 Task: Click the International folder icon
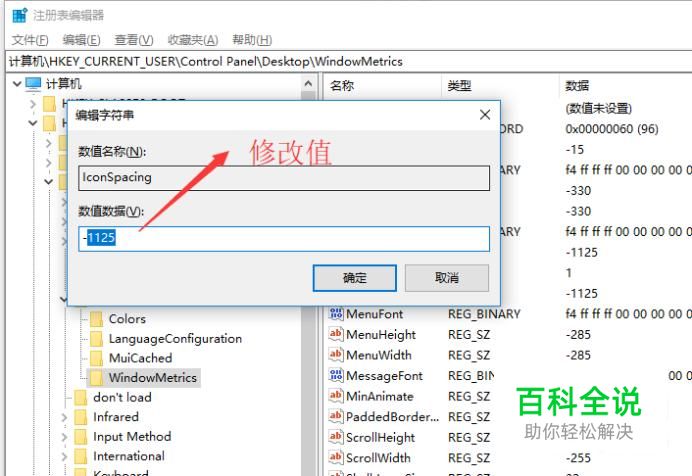[81, 456]
